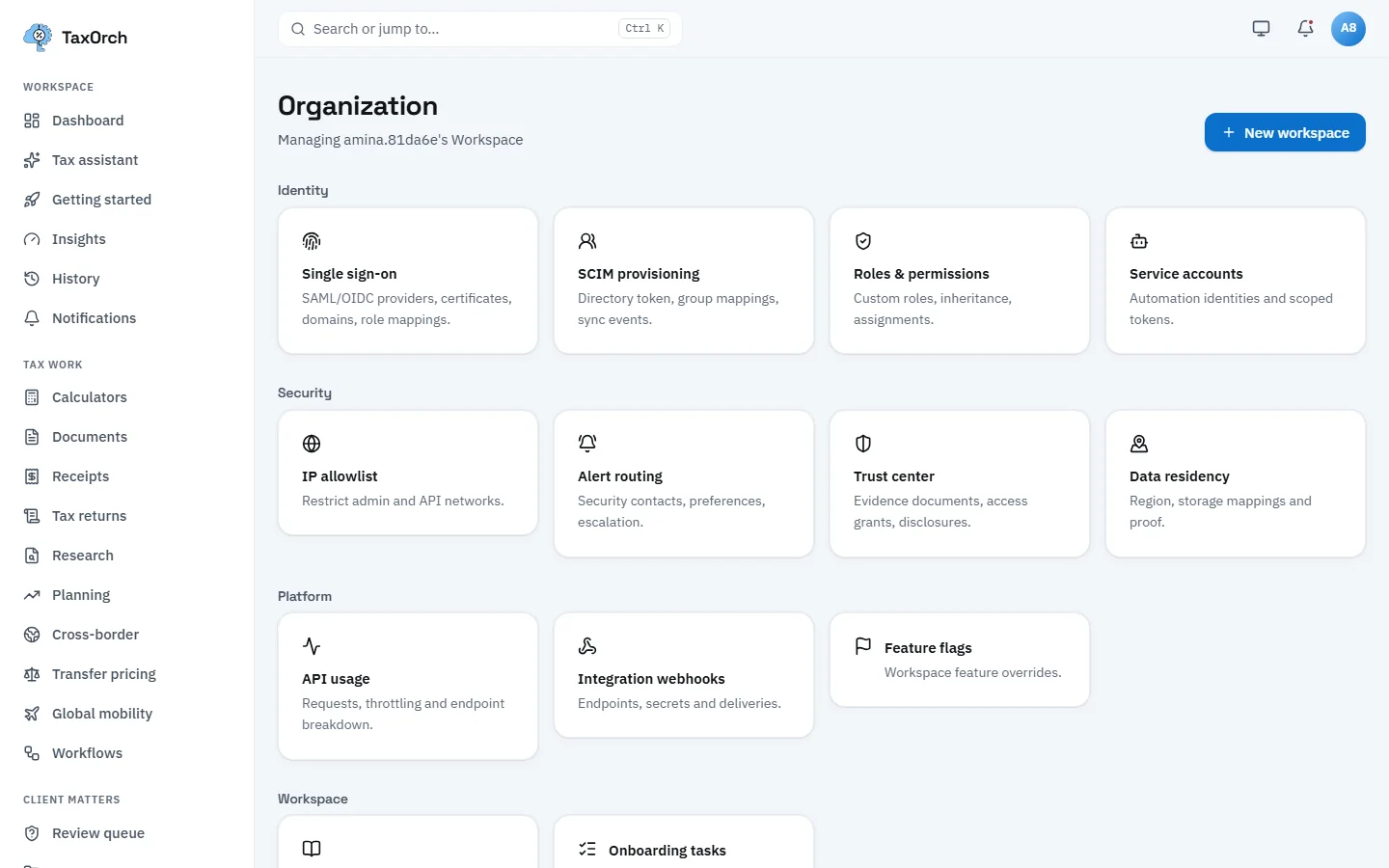Screen dimensions: 1389x868
Task: Open the Data residency card title
Action: pyautogui.click(x=1180, y=476)
